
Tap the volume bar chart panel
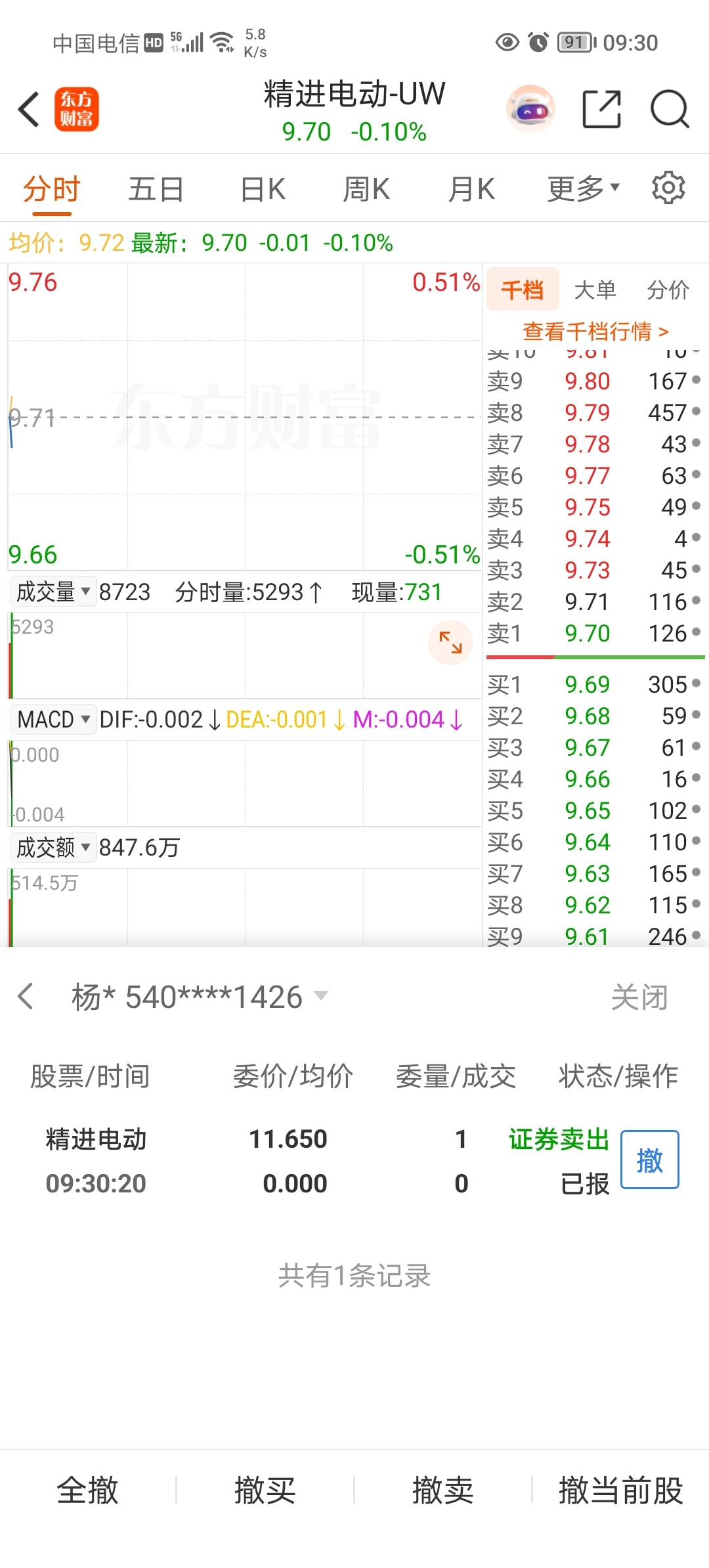coord(245,655)
